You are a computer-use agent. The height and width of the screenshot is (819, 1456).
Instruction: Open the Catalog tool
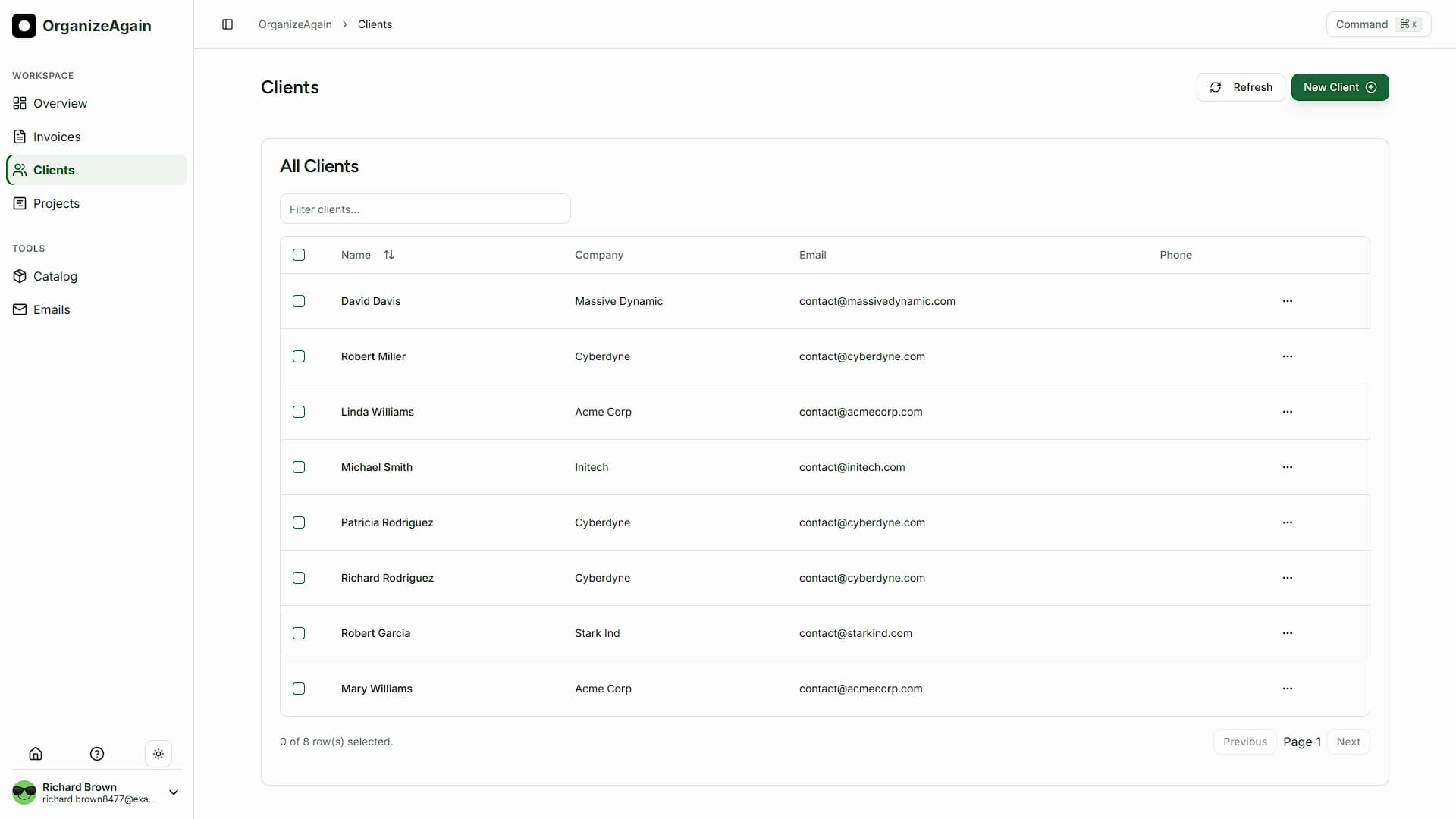pyautogui.click(x=20, y=276)
